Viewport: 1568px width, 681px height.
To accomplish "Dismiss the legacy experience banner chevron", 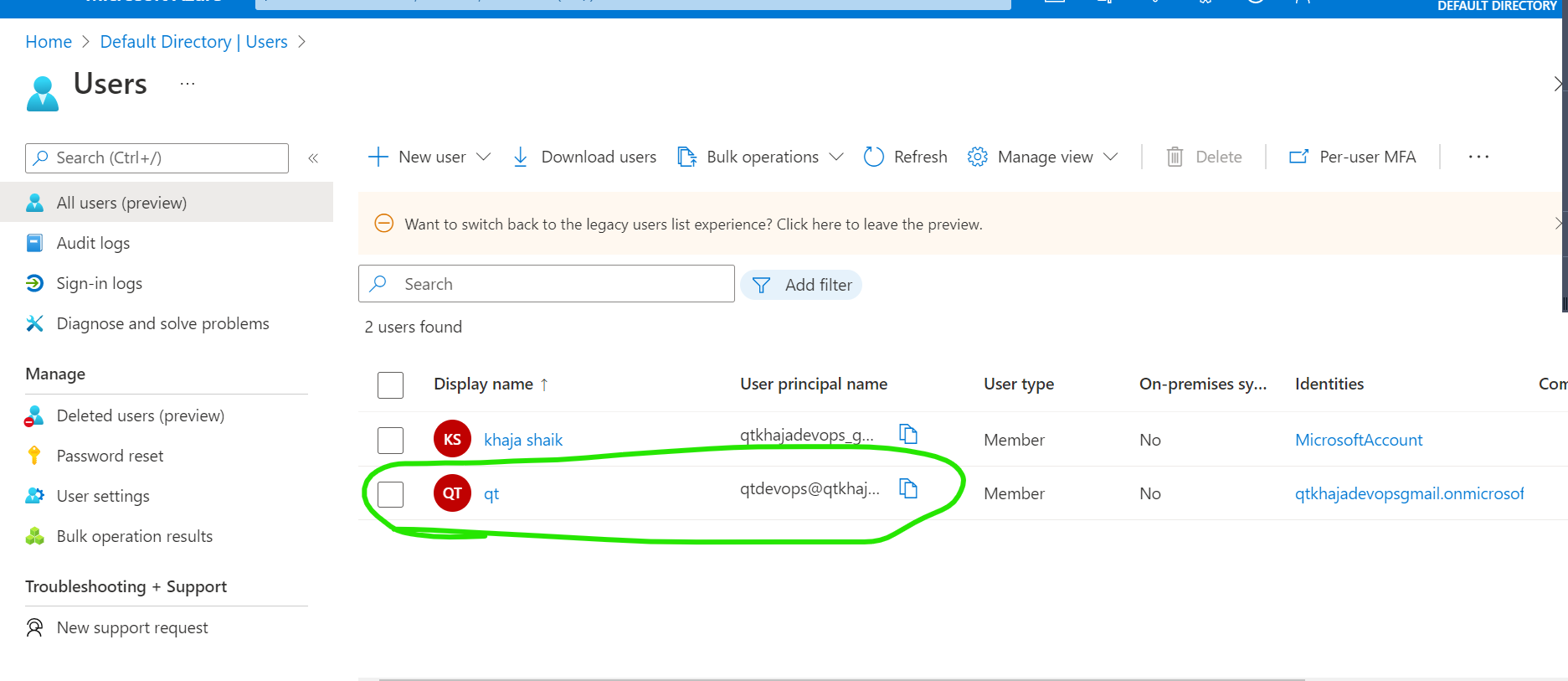I will (x=1558, y=224).
